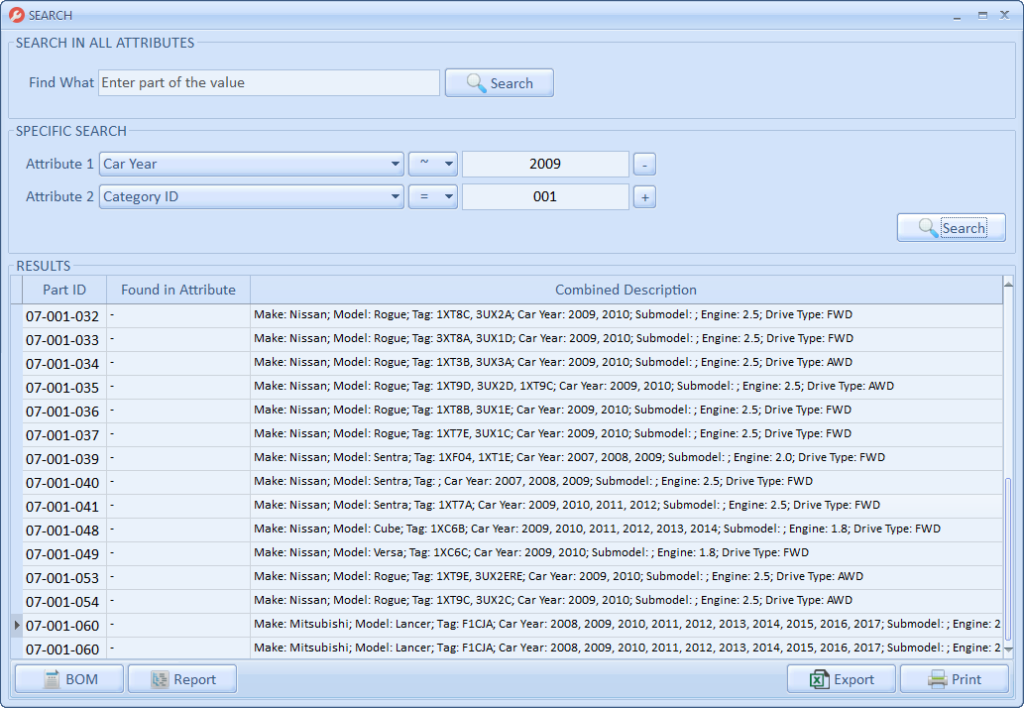Image resolution: width=1024 pixels, height=708 pixels.
Task: Open the Category ID attribute dropdown
Action: point(394,197)
